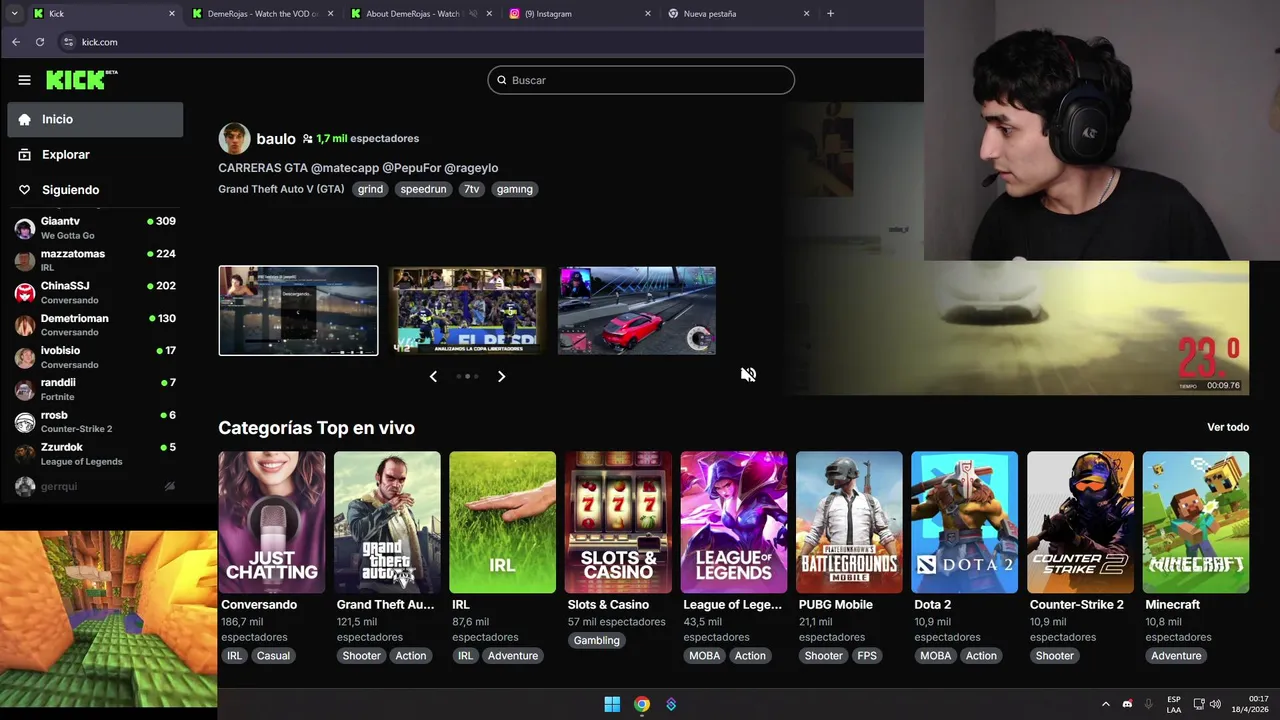
Task: Open Slots & Casino category card
Action: pyautogui.click(x=618, y=522)
